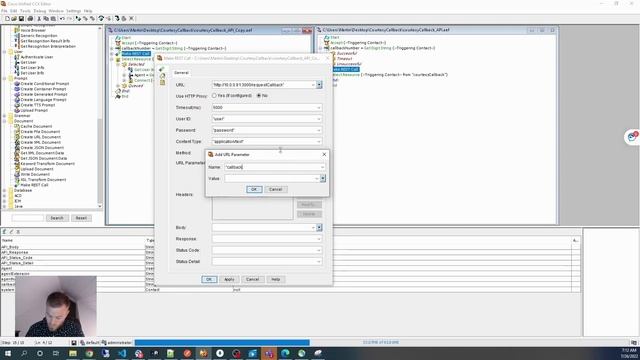
Task: Click the Windows Start button
Action: point(7,353)
